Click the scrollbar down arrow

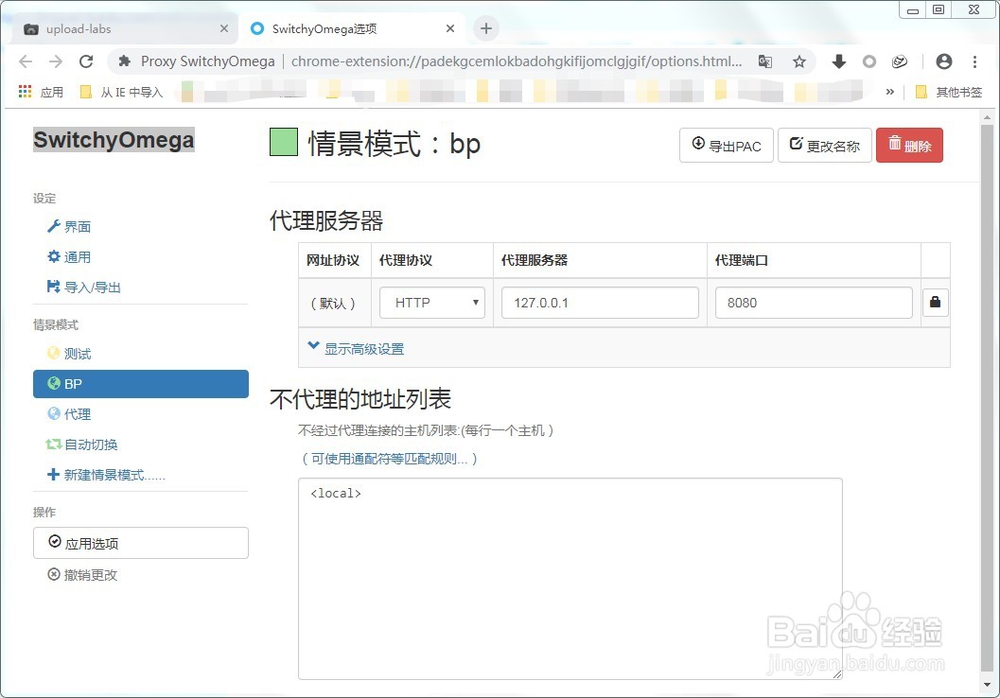pos(987,685)
